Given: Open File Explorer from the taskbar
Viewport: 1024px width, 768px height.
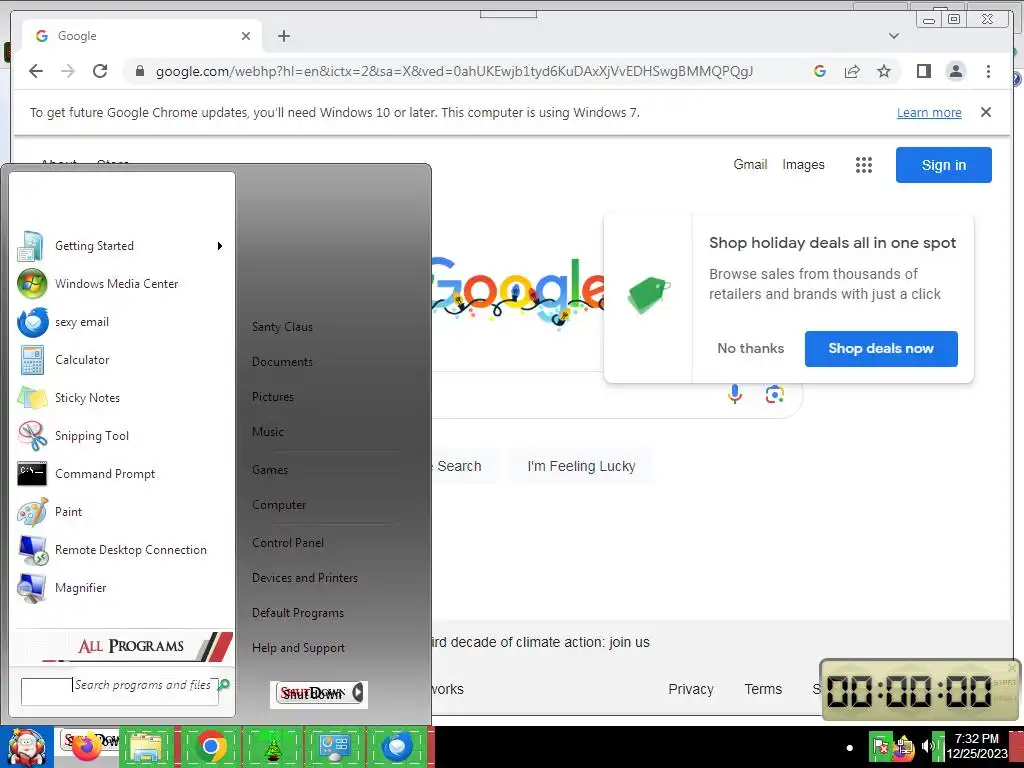Looking at the screenshot, I should click(146, 746).
